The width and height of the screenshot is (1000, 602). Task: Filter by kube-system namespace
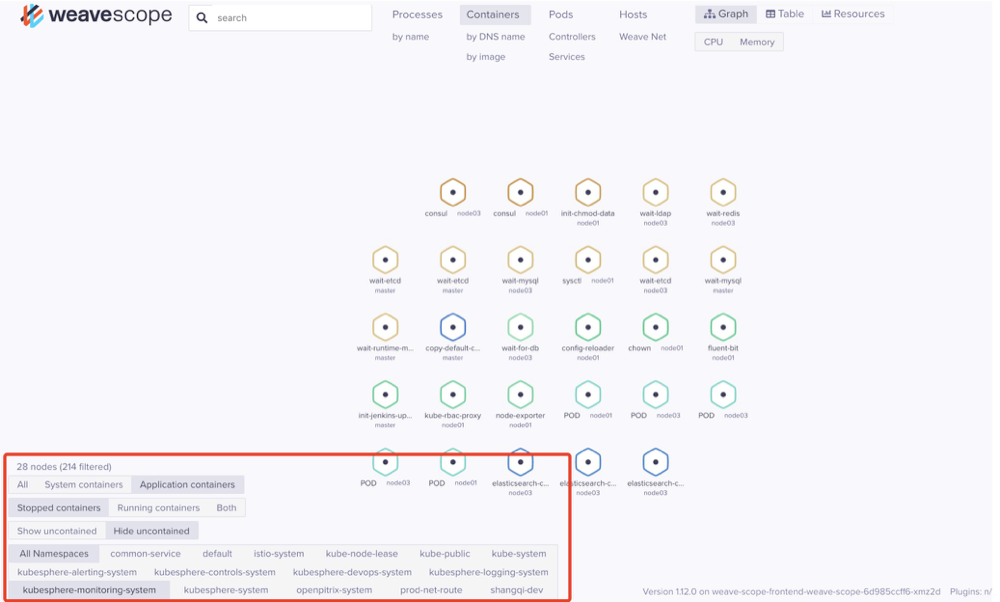point(518,554)
